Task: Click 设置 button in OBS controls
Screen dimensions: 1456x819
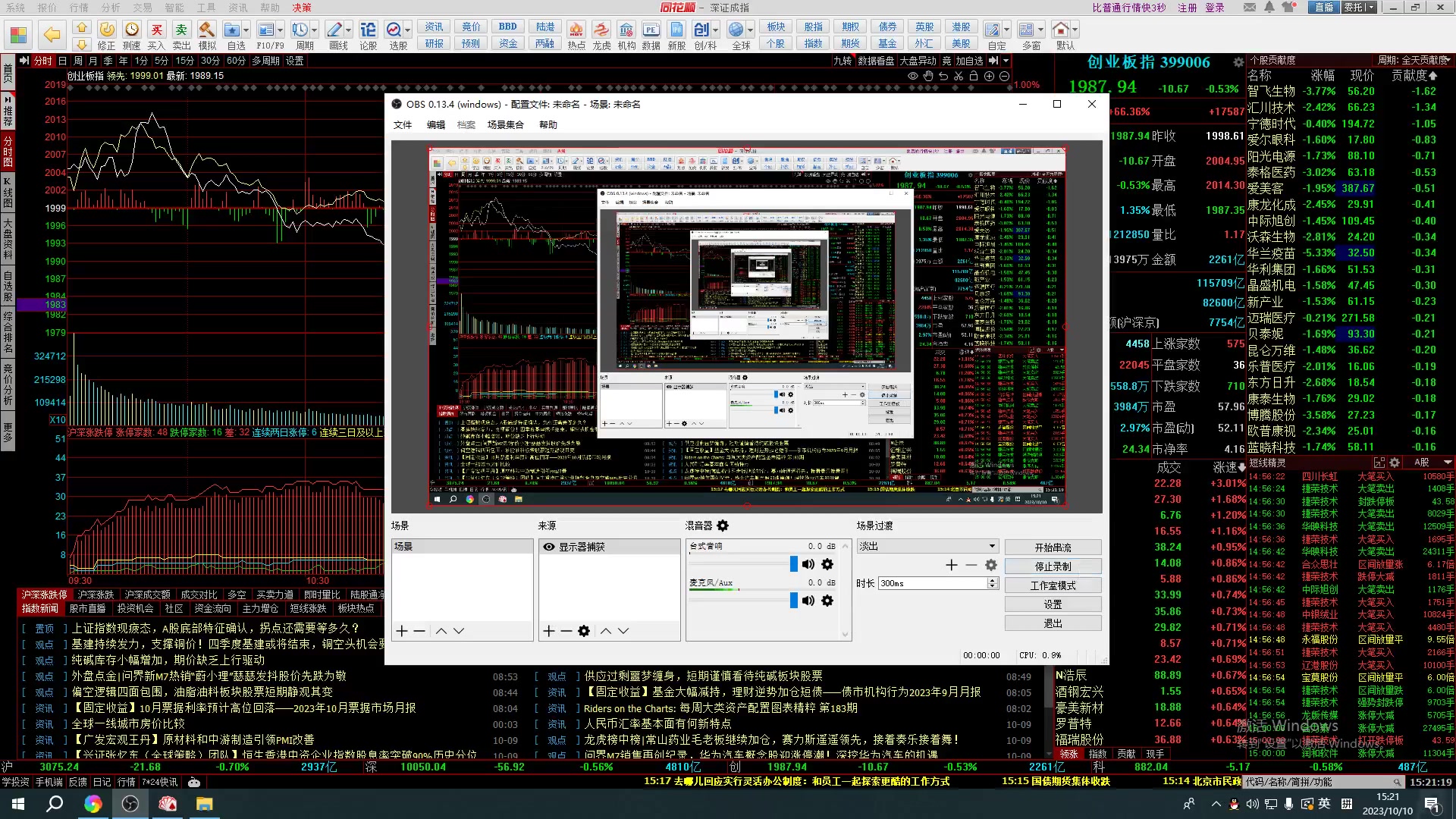Action: pyautogui.click(x=1053, y=604)
